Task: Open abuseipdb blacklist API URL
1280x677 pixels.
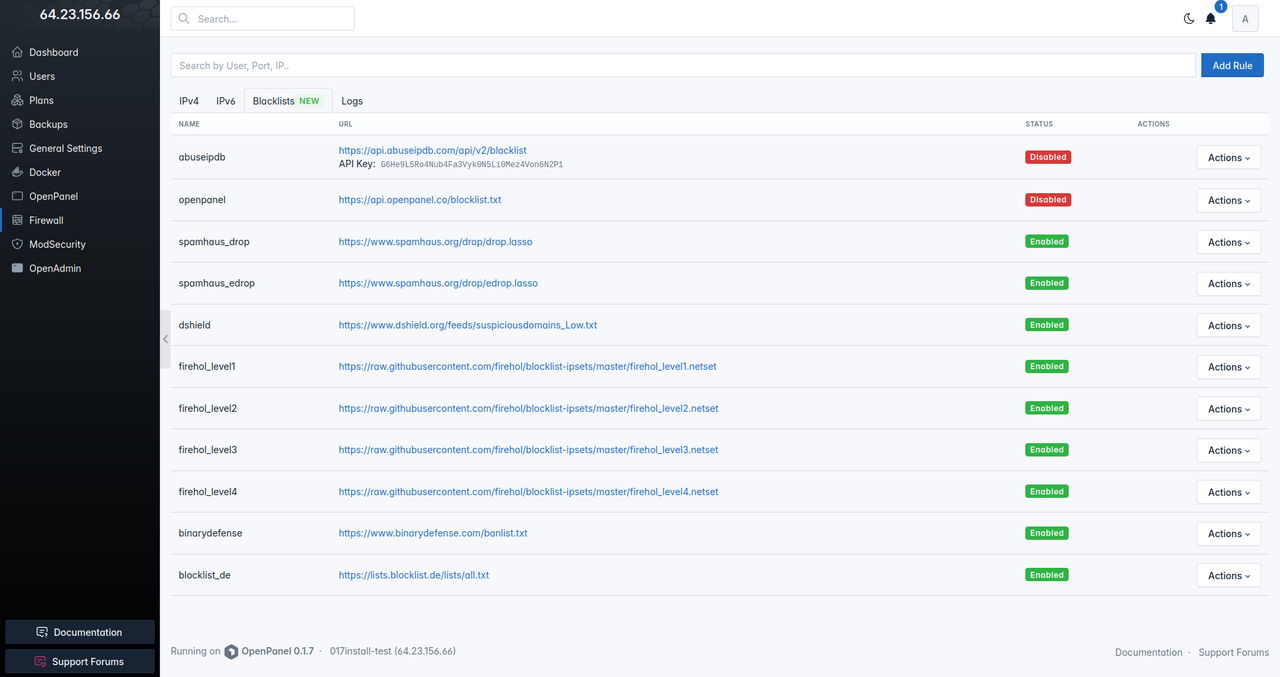Action: click(x=433, y=150)
